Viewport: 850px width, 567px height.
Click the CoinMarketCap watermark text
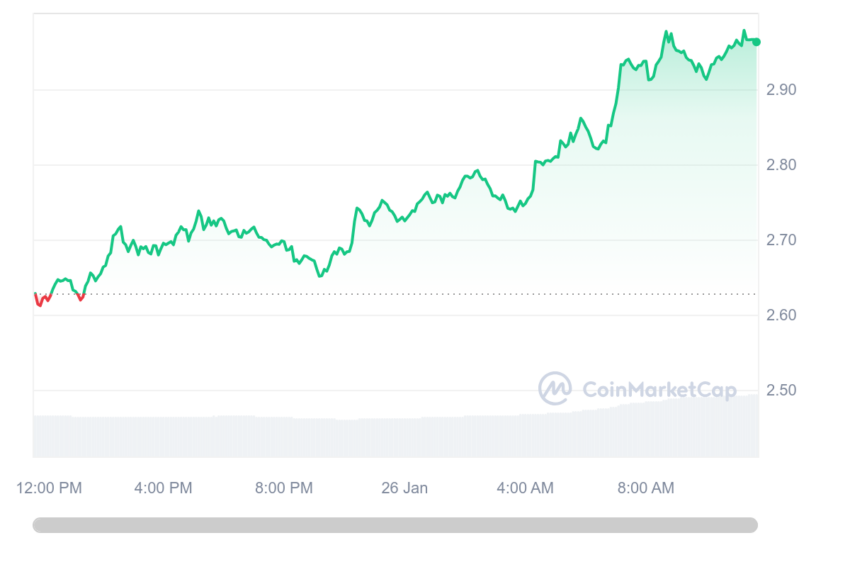tap(659, 389)
